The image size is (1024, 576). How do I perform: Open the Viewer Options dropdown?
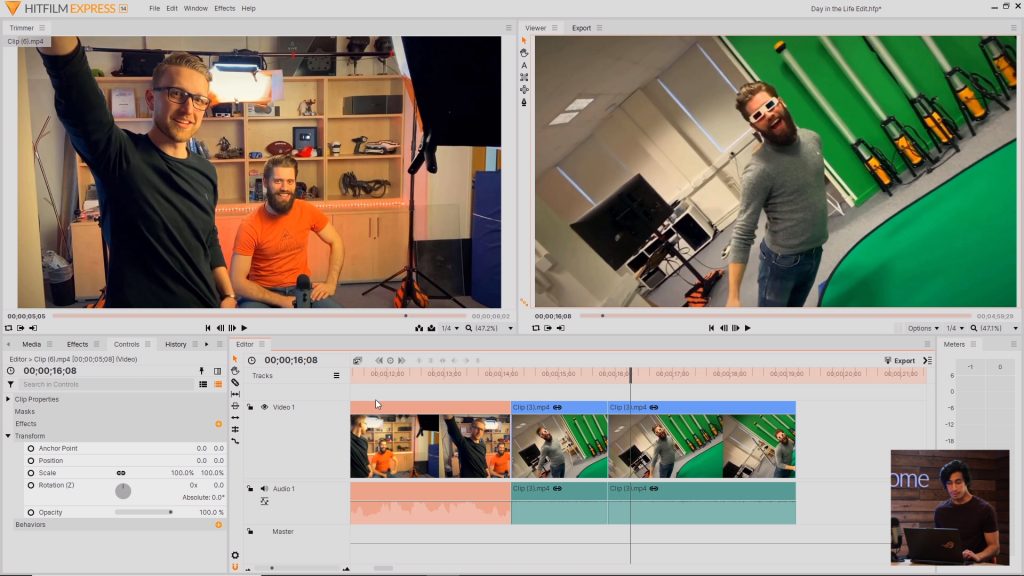(x=923, y=328)
